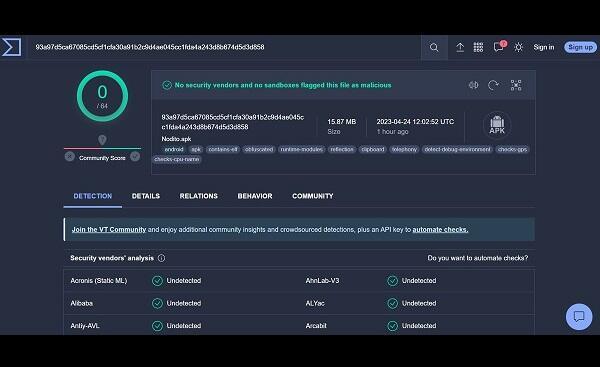The height and width of the screenshot is (367, 600).
Task: Click the obfuscated tag
Action: coord(259,149)
